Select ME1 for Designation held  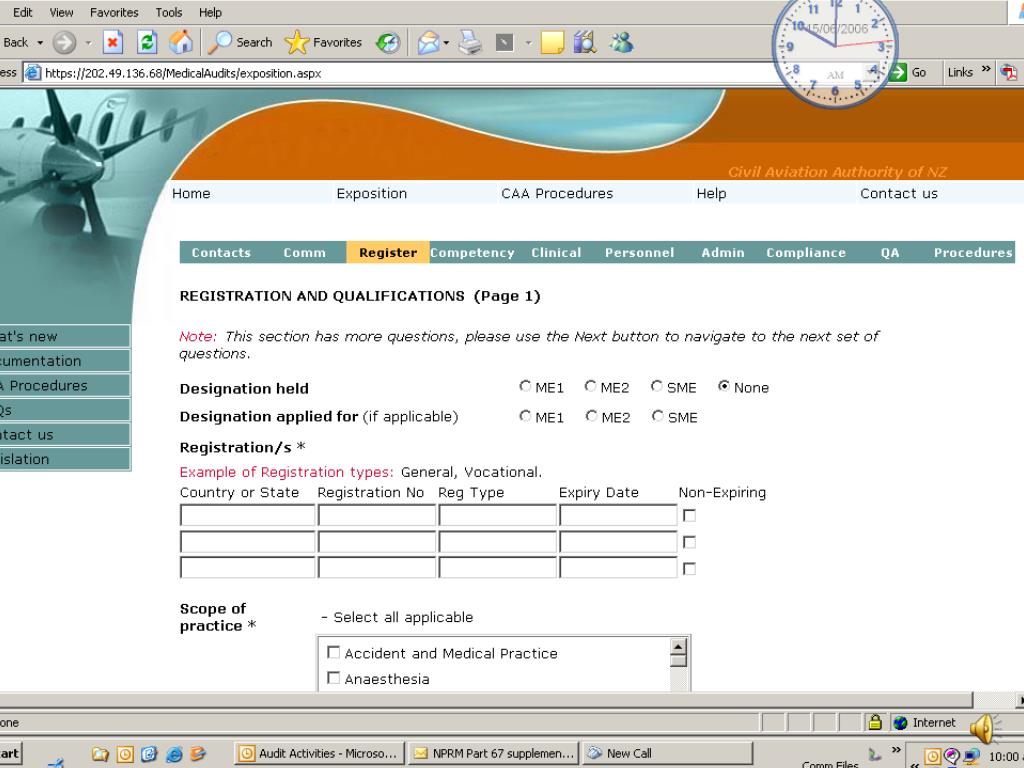point(525,386)
